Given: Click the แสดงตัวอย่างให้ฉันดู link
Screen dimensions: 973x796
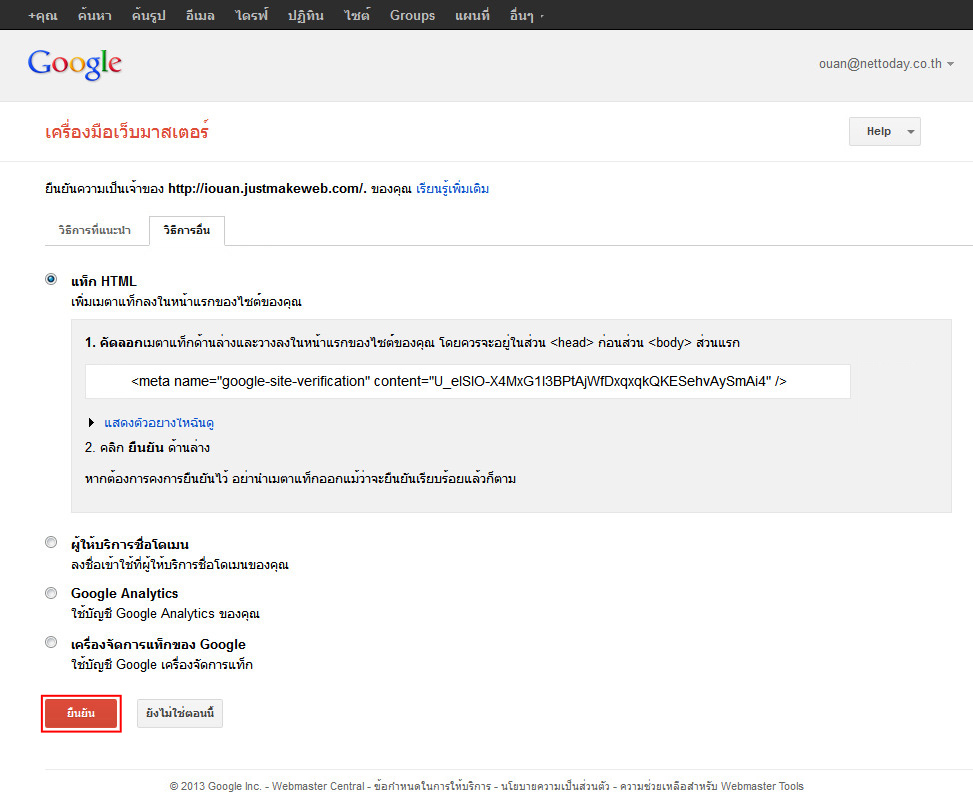Looking at the screenshot, I should click(x=159, y=423).
